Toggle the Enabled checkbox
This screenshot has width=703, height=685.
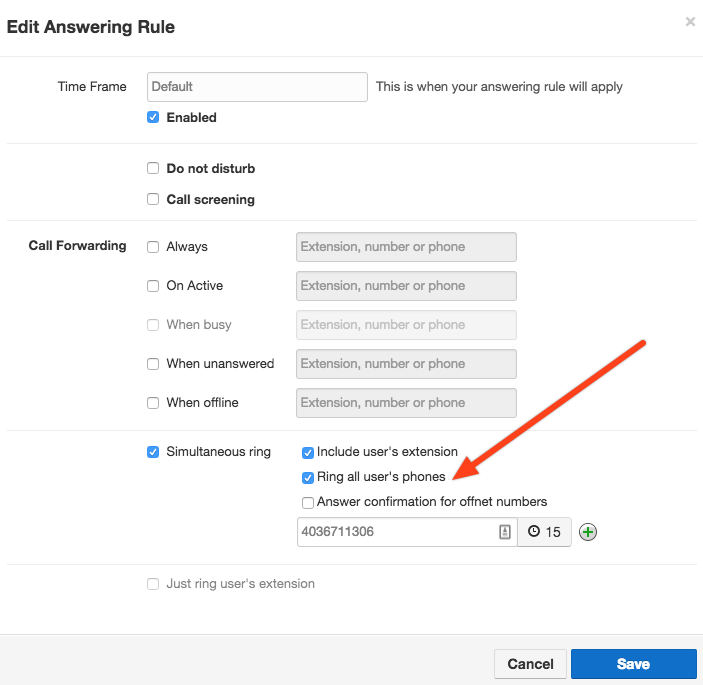153,117
